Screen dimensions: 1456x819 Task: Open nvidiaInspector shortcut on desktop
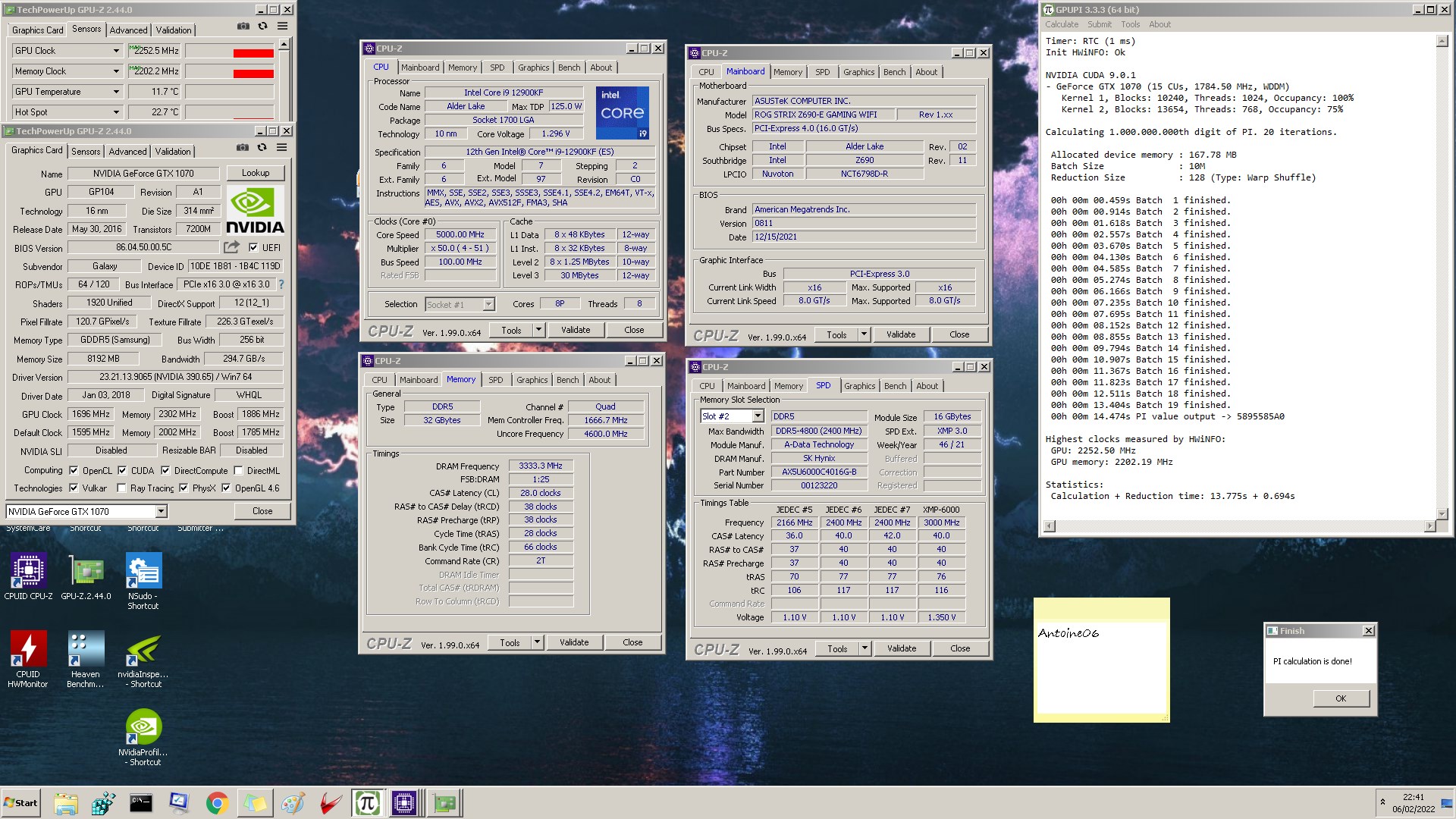[x=143, y=658]
